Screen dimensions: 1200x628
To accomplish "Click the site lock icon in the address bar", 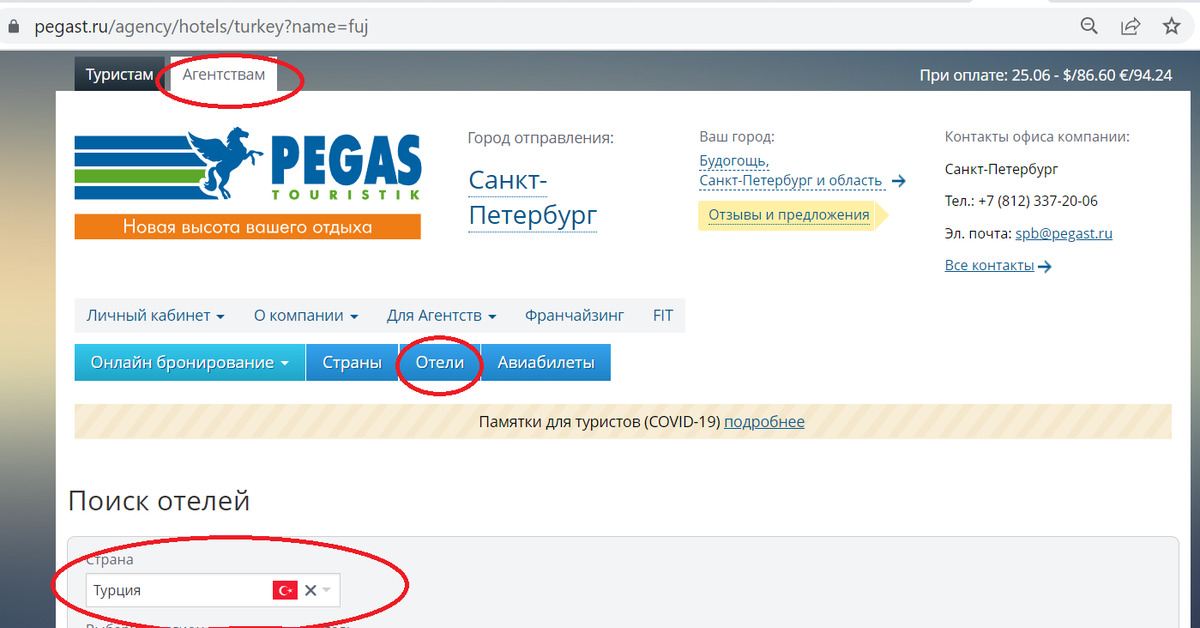I will (x=14, y=27).
